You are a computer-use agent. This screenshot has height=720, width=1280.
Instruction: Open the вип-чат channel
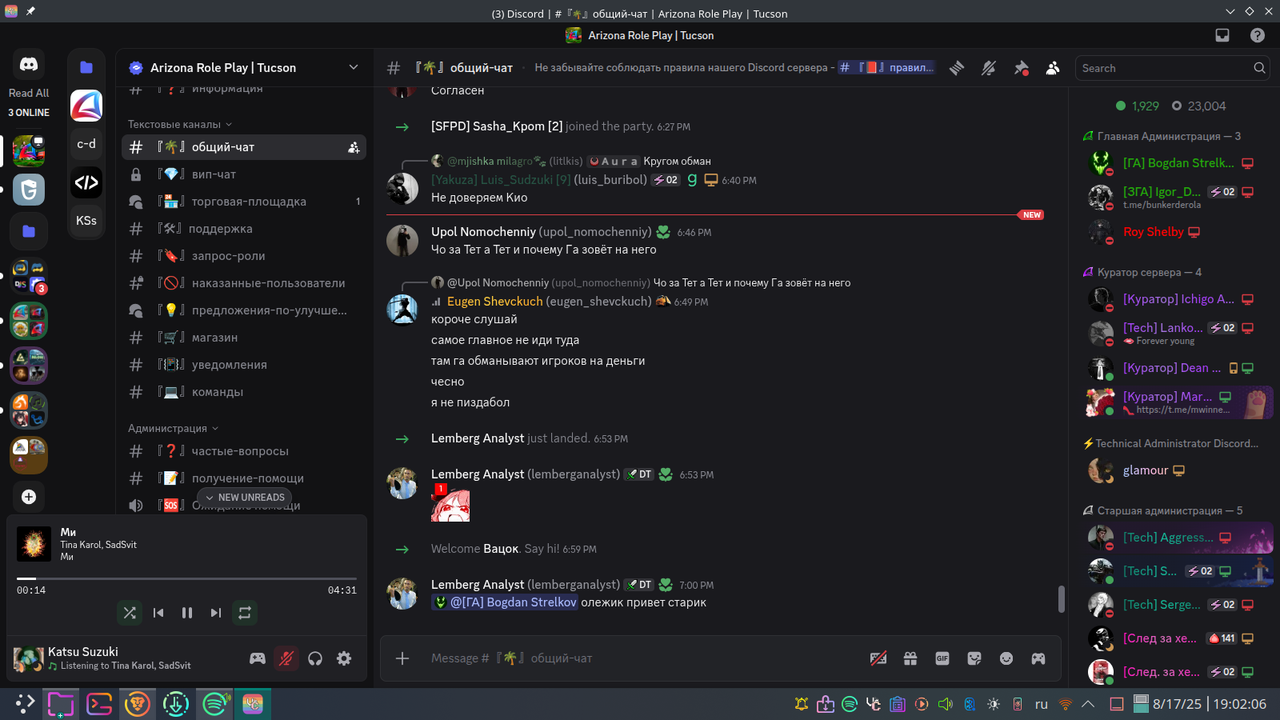pos(244,174)
